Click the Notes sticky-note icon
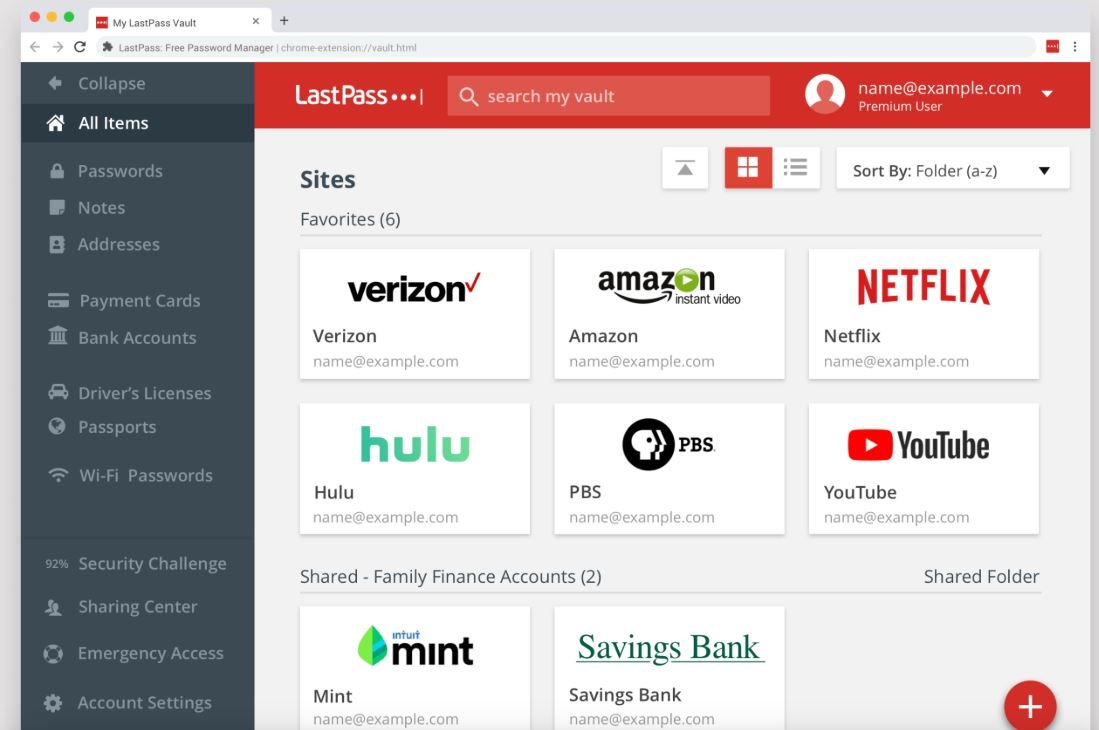This screenshot has height=730, width=1099. (x=57, y=207)
